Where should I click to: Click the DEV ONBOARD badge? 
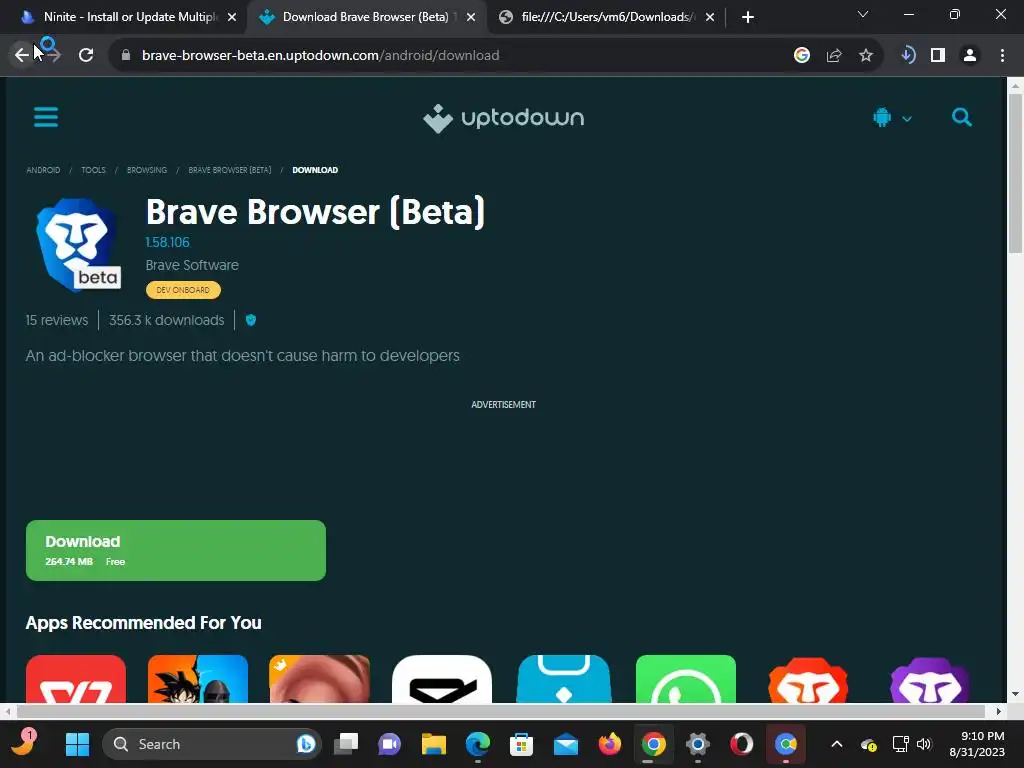[183, 290]
